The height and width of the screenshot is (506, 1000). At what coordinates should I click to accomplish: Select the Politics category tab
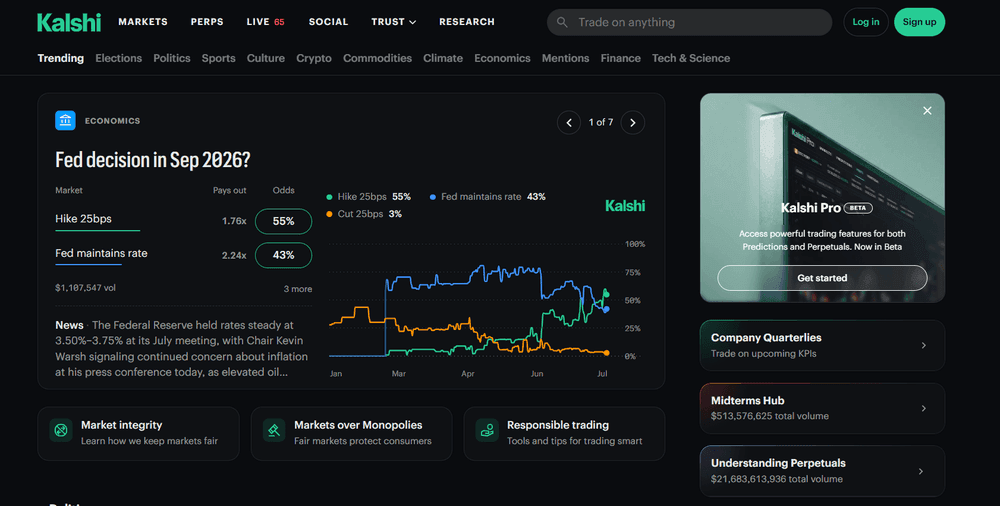[x=172, y=58]
